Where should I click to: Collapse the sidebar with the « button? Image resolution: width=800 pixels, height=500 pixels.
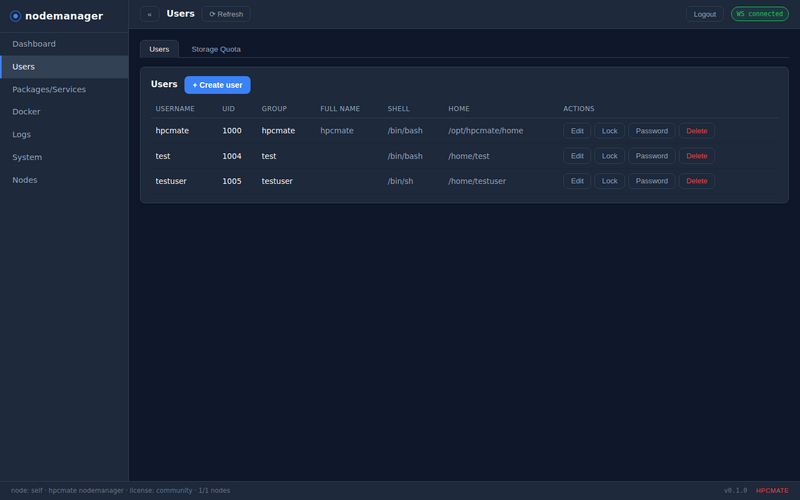tap(149, 14)
